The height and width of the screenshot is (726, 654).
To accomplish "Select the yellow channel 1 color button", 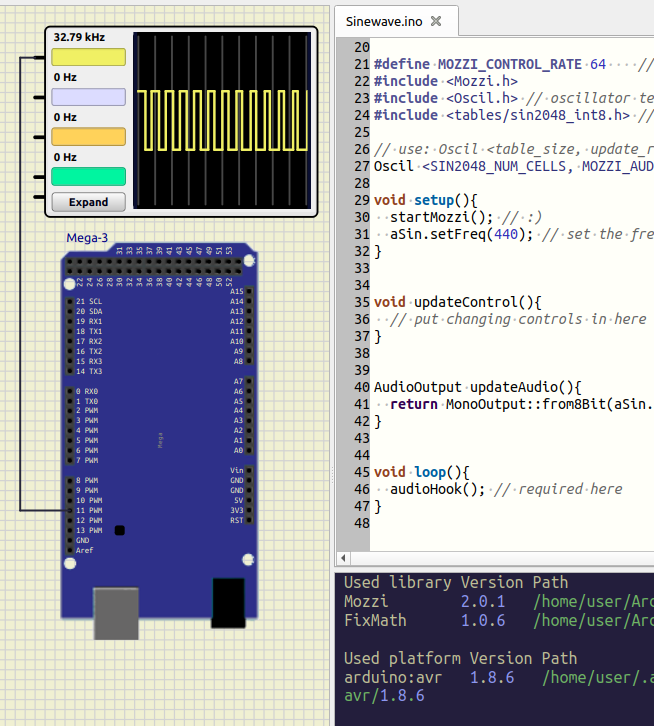I will pyautogui.click(x=88, y=57).
